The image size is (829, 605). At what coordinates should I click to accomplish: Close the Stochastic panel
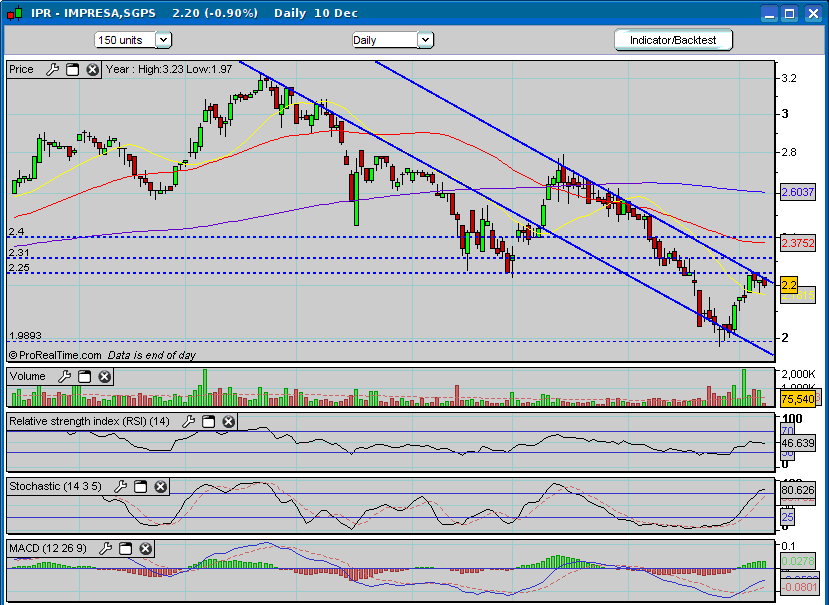click(160, 487)
